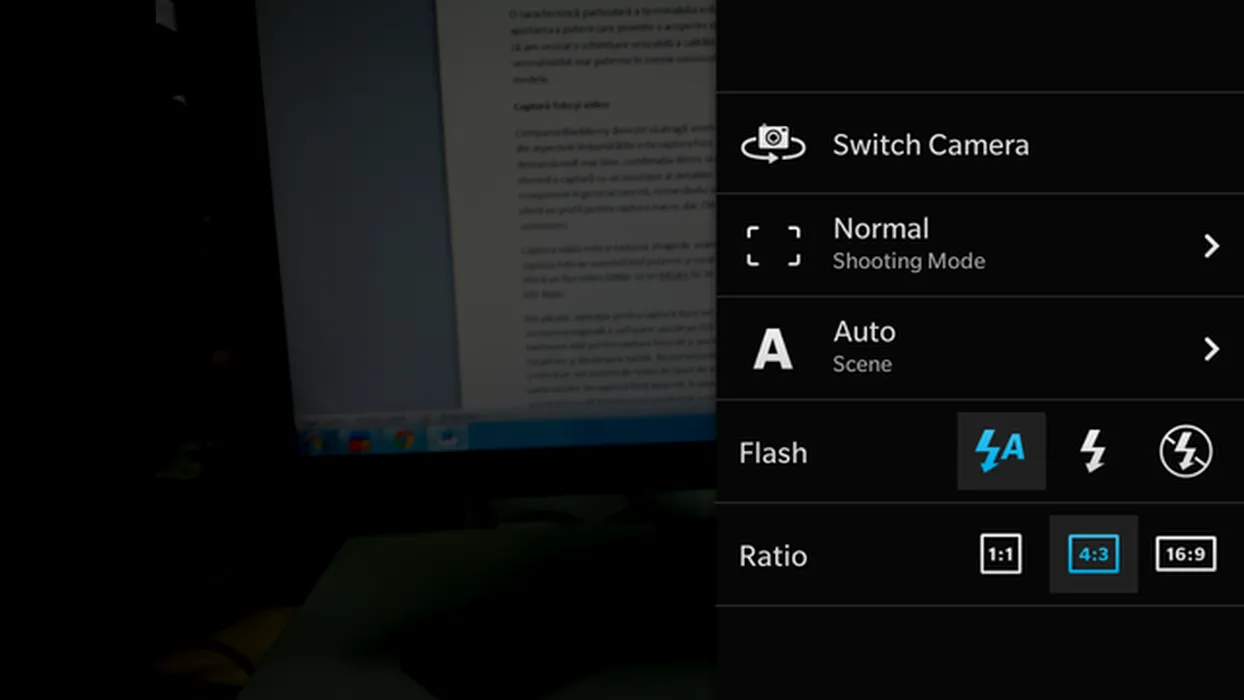Expand Shooting Mode using its chevron arrow
This screenshot has height=700, width=1244.
tap(1211, 246)
